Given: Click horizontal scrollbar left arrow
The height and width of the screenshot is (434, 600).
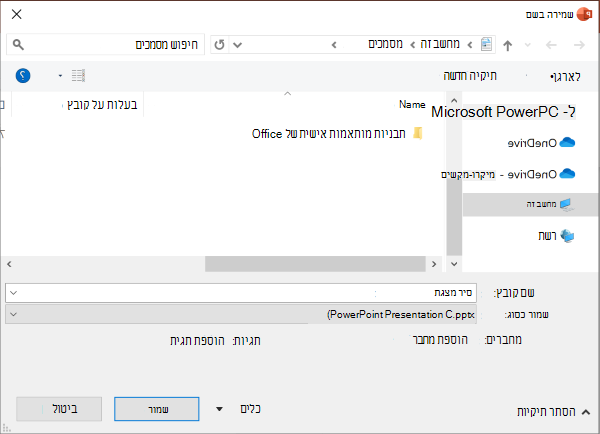Looking at the screenshot, I should tap(9, 264).
